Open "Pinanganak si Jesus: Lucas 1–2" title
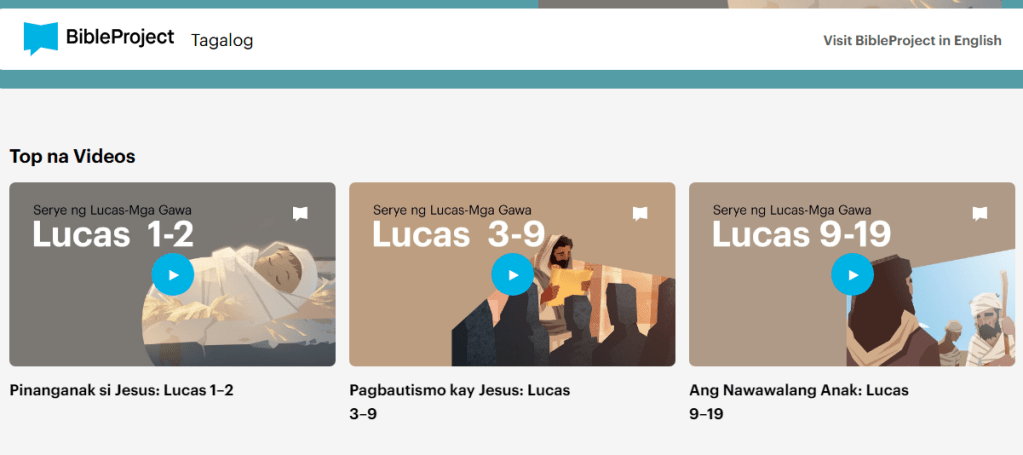1023x455 pixels. pyautogui.click(x=121, y=390)
